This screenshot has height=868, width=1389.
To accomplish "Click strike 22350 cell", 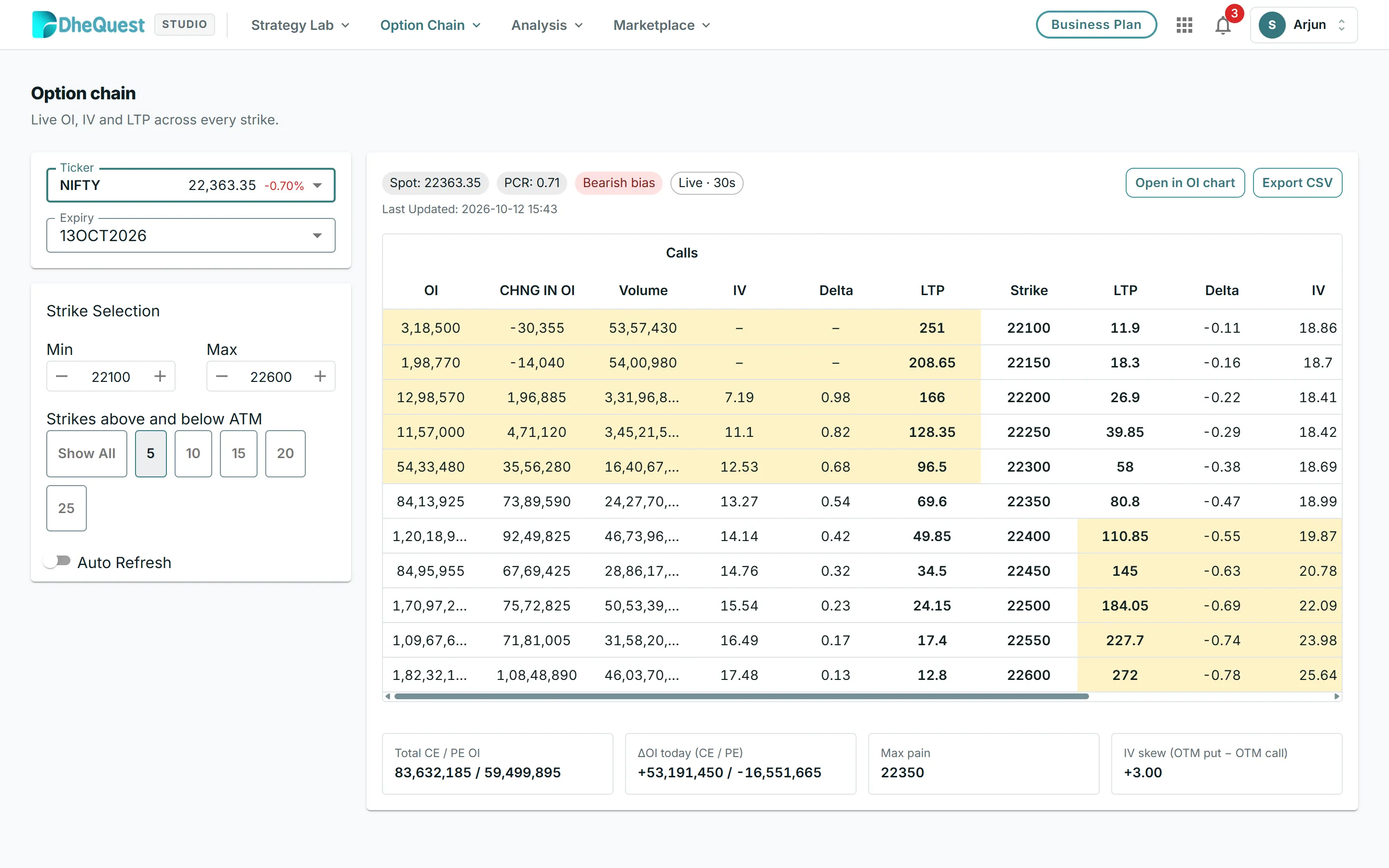I will pos(1029,501).
